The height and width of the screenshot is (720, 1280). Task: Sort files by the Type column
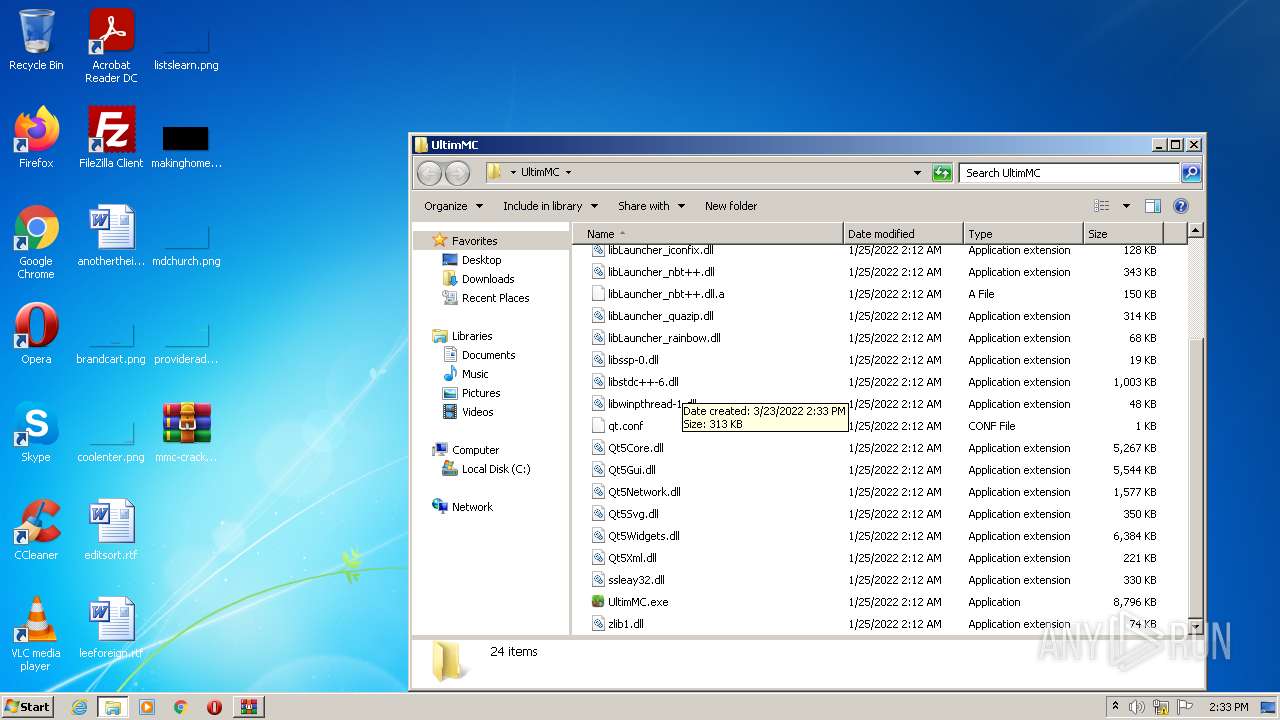1023,234
